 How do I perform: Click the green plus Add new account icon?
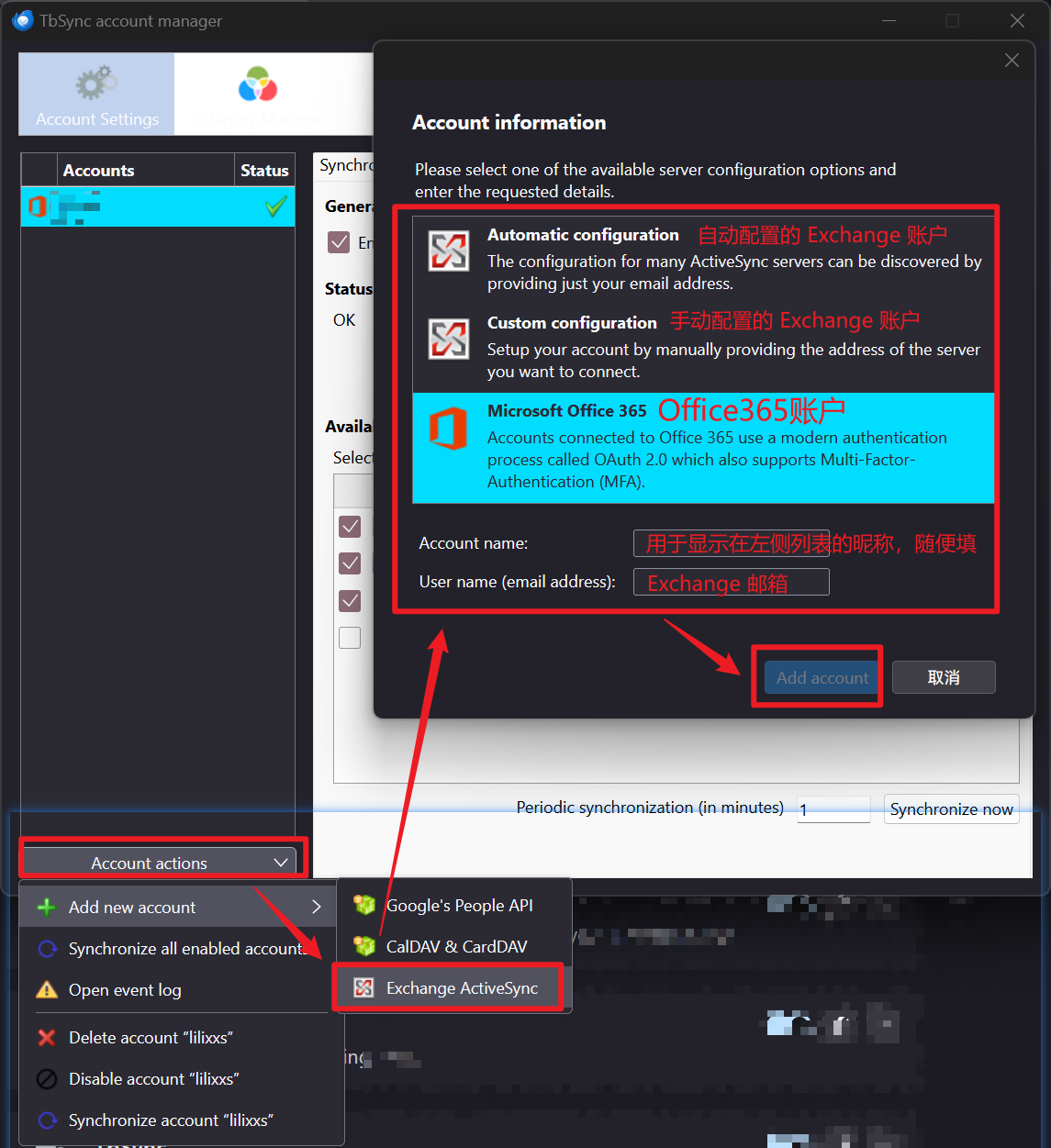click(46, 907)
